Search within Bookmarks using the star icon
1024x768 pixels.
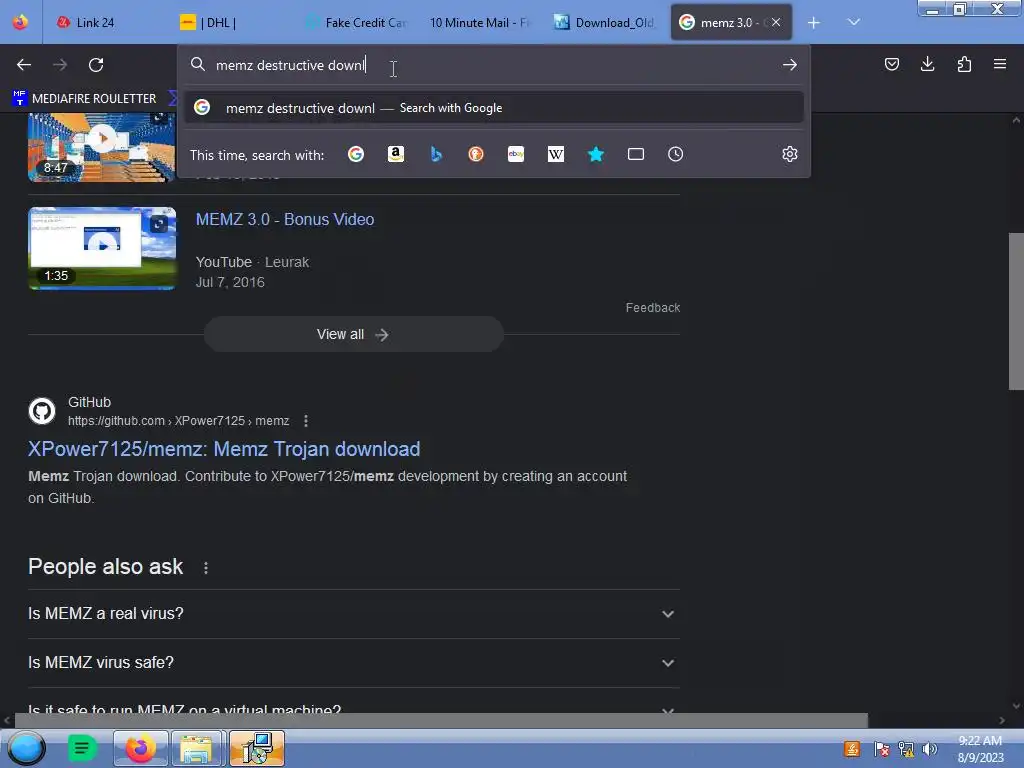coord(596,154)
